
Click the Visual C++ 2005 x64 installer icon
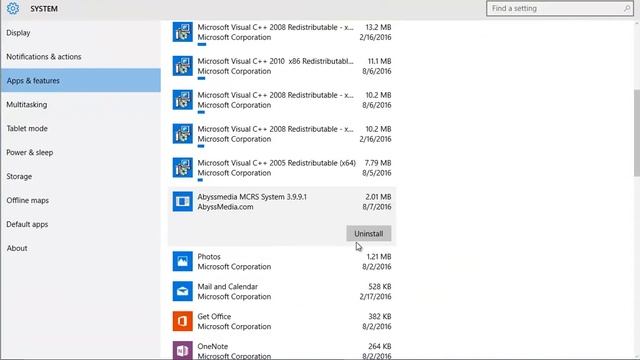click(x=182, y=167)
